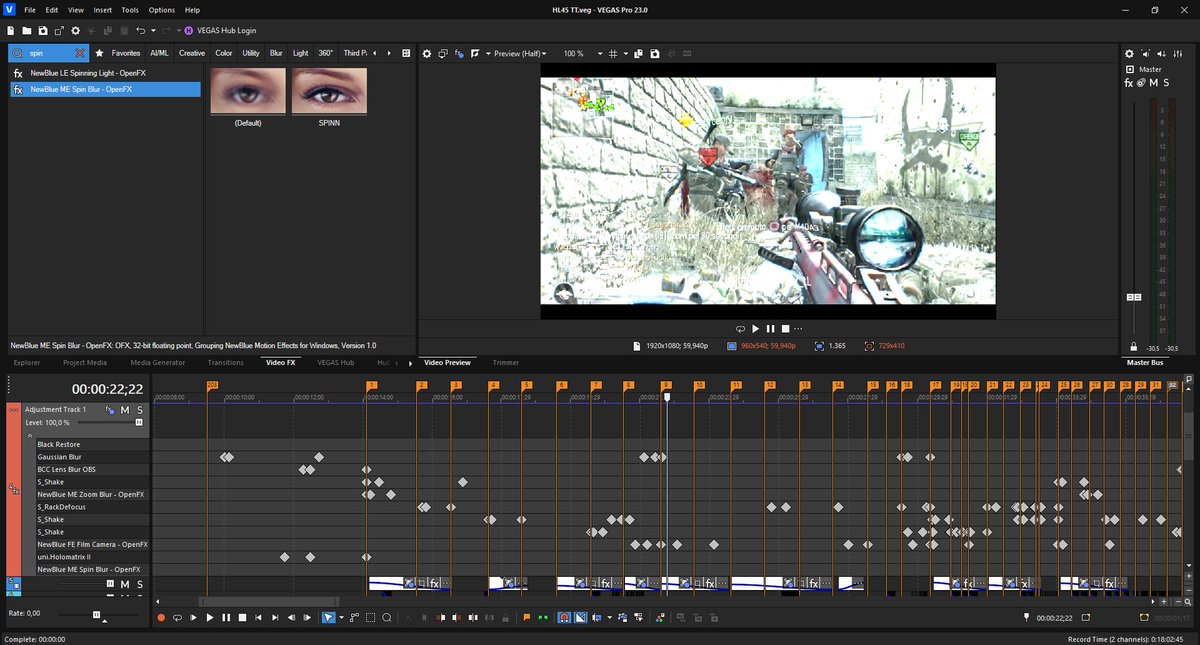Switch to the Transitions tab
This screenshot has height=645, width=1200.
click(226, 362)
